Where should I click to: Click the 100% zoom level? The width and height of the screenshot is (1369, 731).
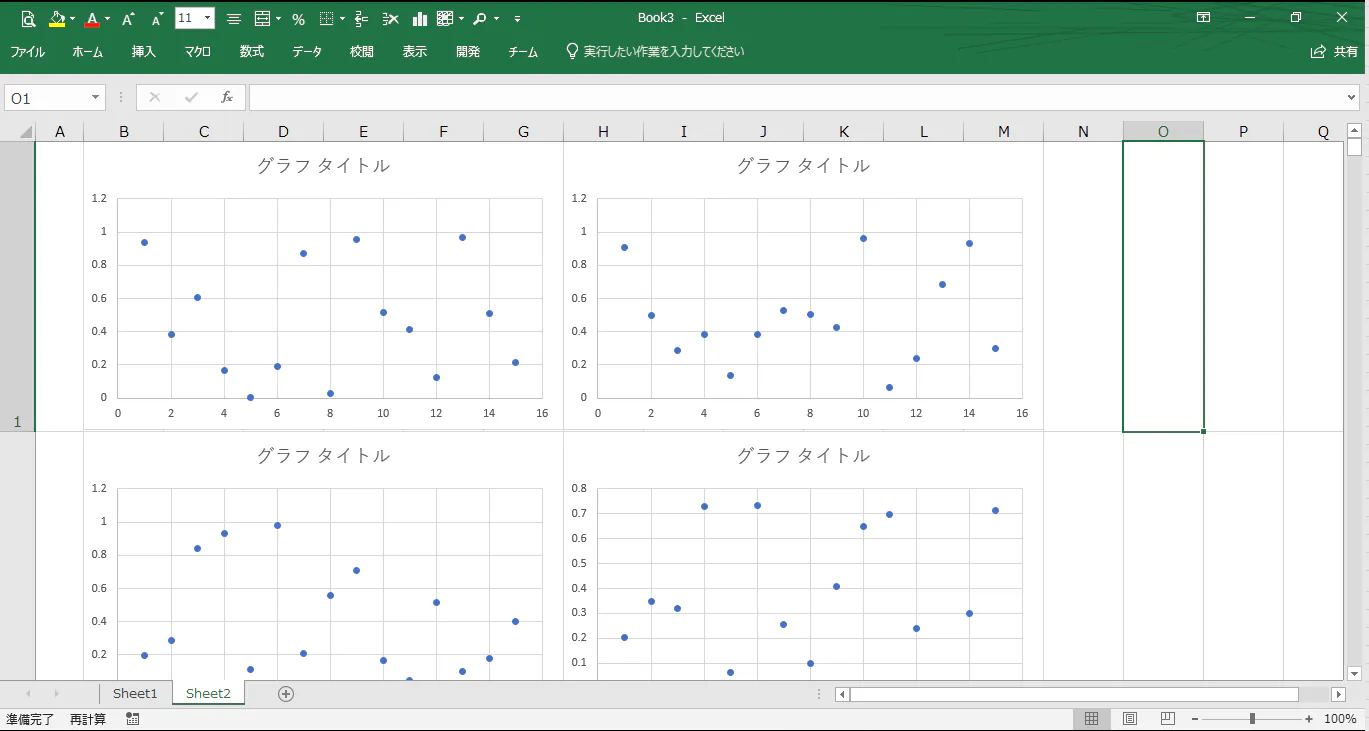pyautogui.click(x=1340, y=719)
